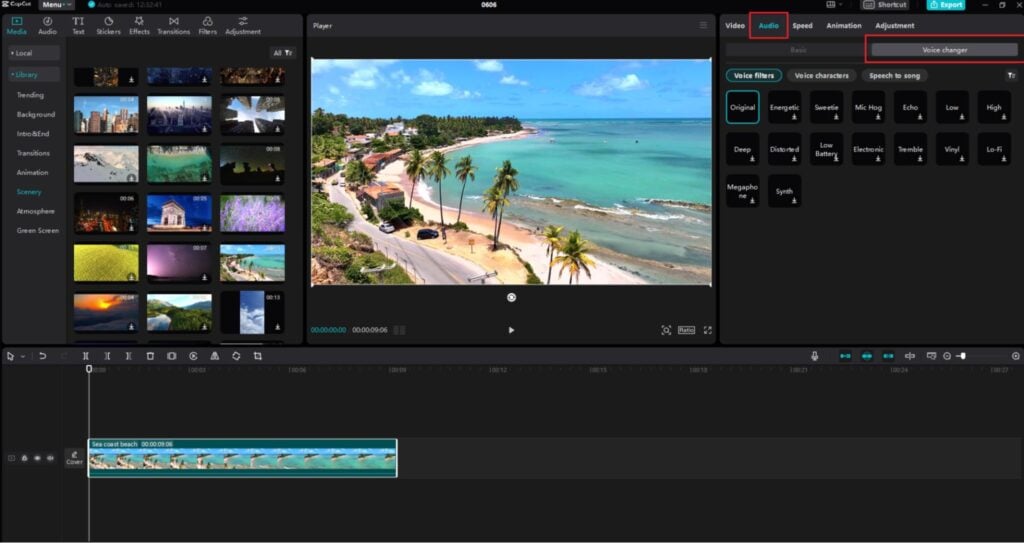The height and width of the screenshot is (543, 1024).
Task: Switch to the Speed tab
Action: (x=802, y=25)
